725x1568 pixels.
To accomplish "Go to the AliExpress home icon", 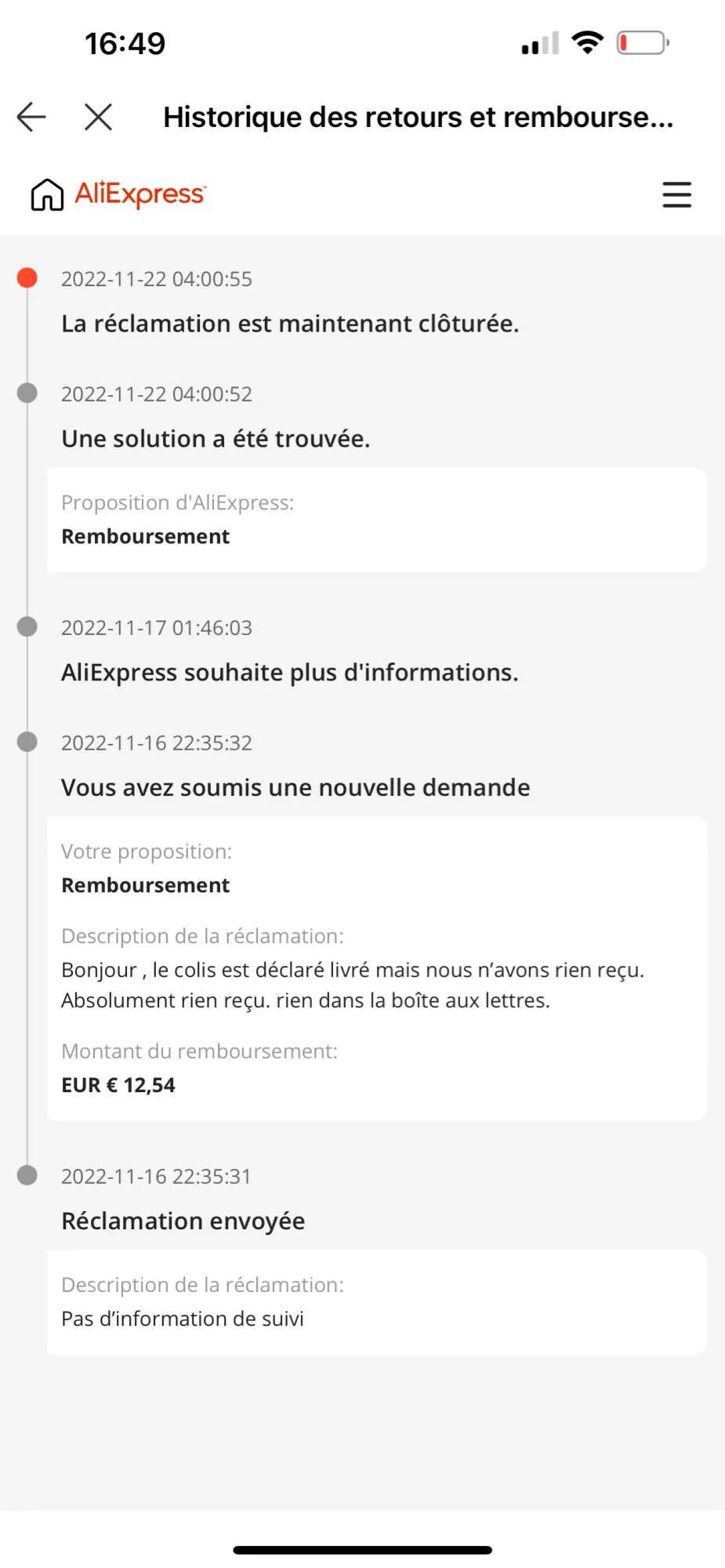I will tap(47, 194).
